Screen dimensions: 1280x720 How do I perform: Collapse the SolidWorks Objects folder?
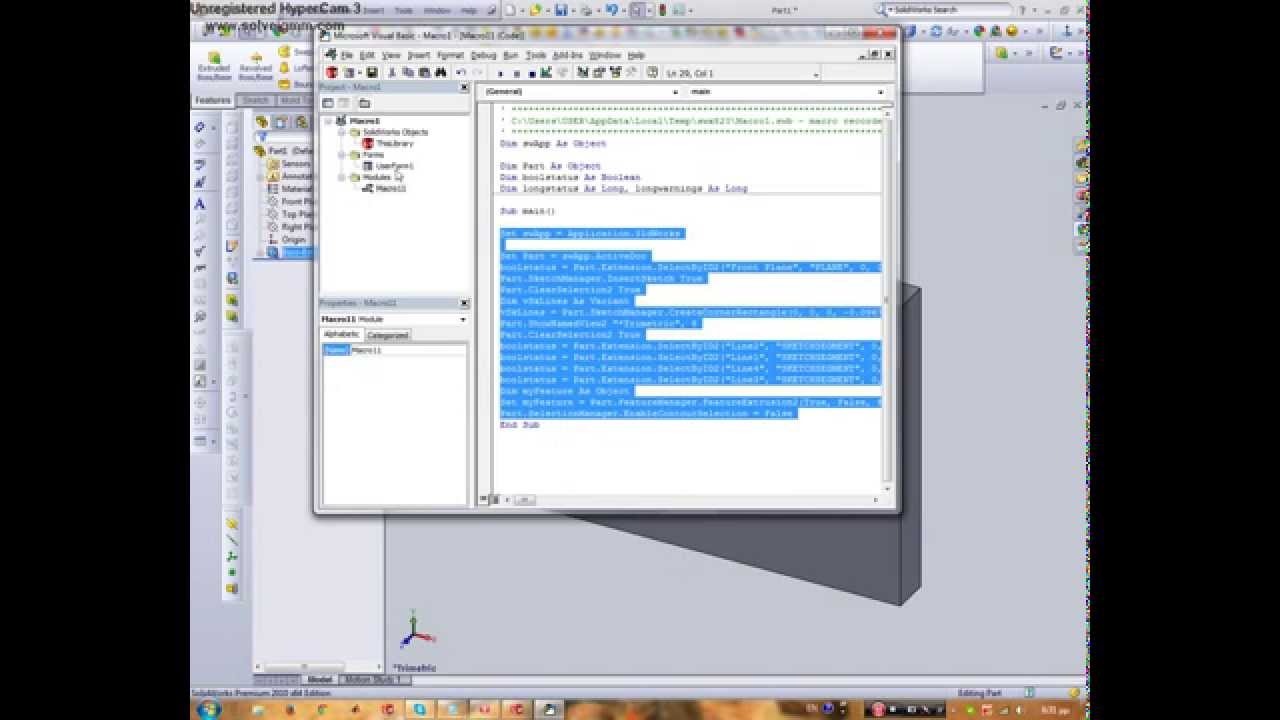341,132
